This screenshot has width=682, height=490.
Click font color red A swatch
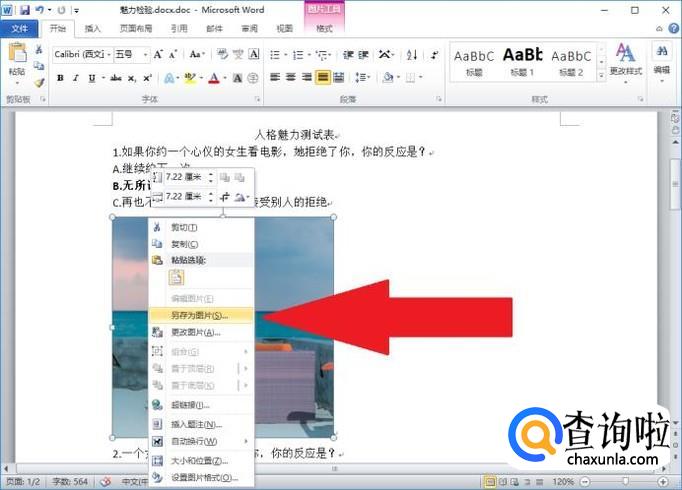click(x=214, y=78)
